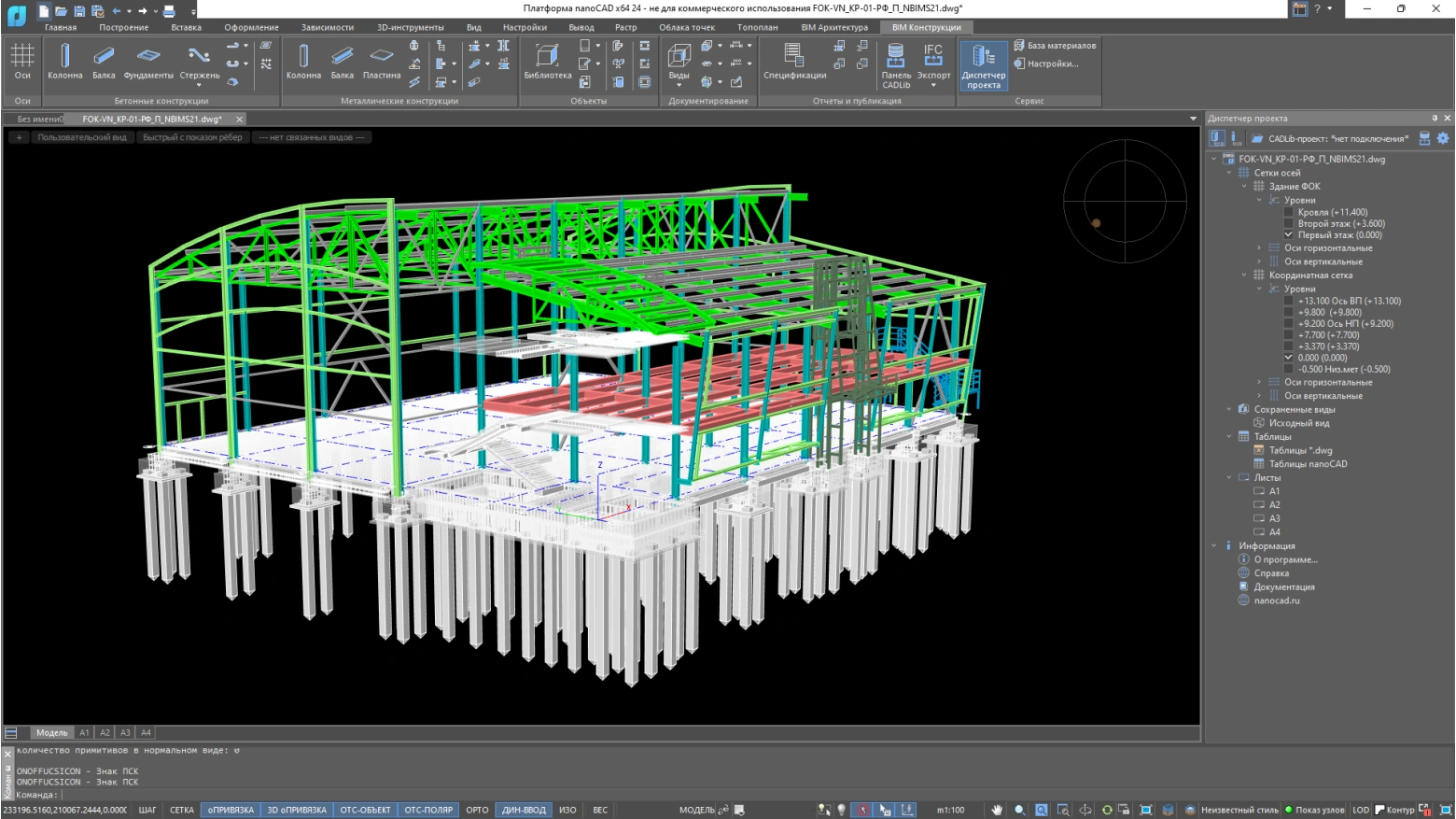The image size is (1456, 819).
Task: Click the Панель CADLib button
Action: tap(895, 65)
